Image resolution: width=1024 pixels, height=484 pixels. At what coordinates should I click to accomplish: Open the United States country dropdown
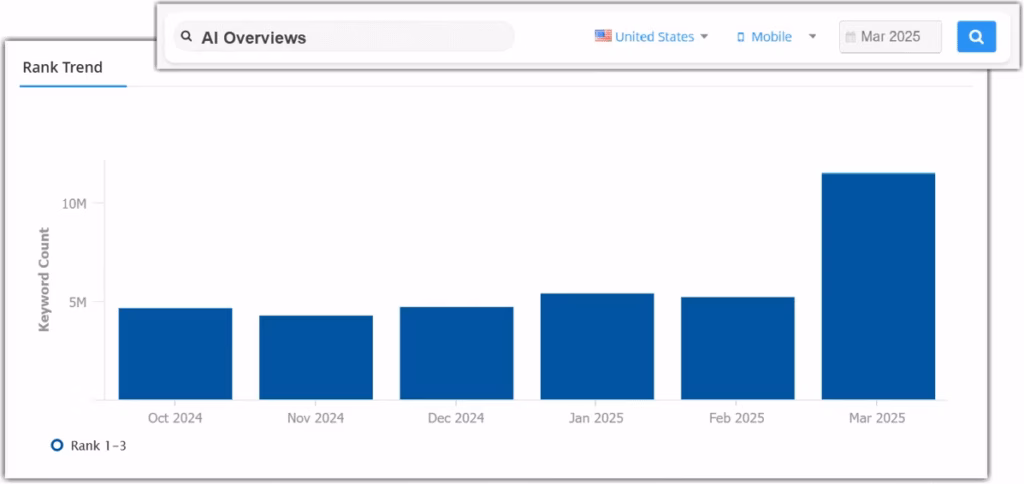click(654, 37)
